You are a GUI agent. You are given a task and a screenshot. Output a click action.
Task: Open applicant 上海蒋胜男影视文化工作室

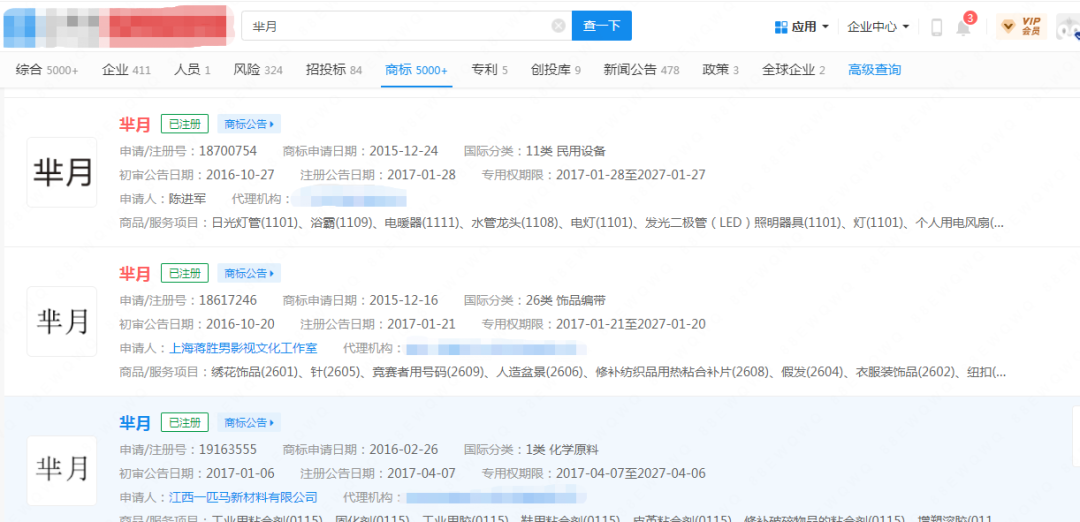click(x=243, y=348)
